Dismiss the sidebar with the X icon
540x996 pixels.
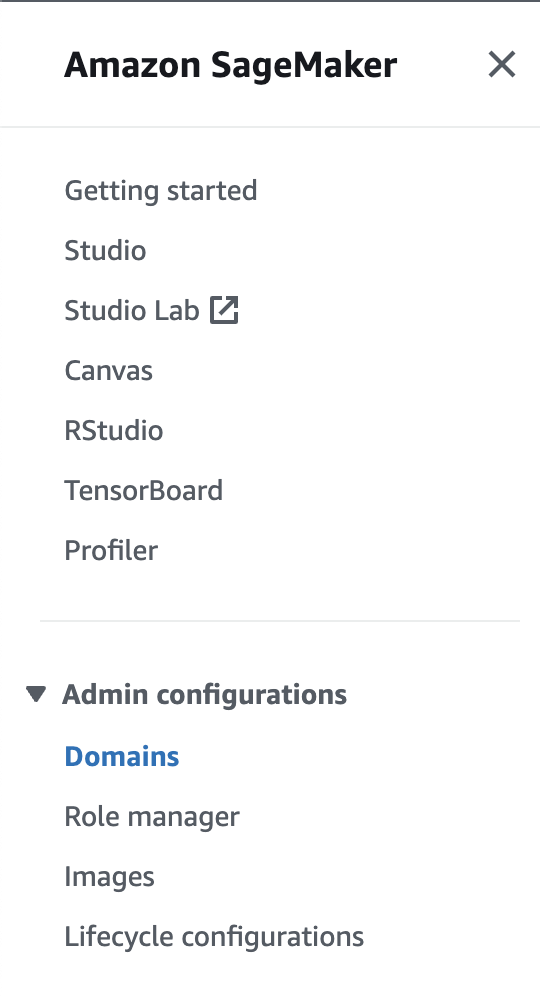point(501,64)
